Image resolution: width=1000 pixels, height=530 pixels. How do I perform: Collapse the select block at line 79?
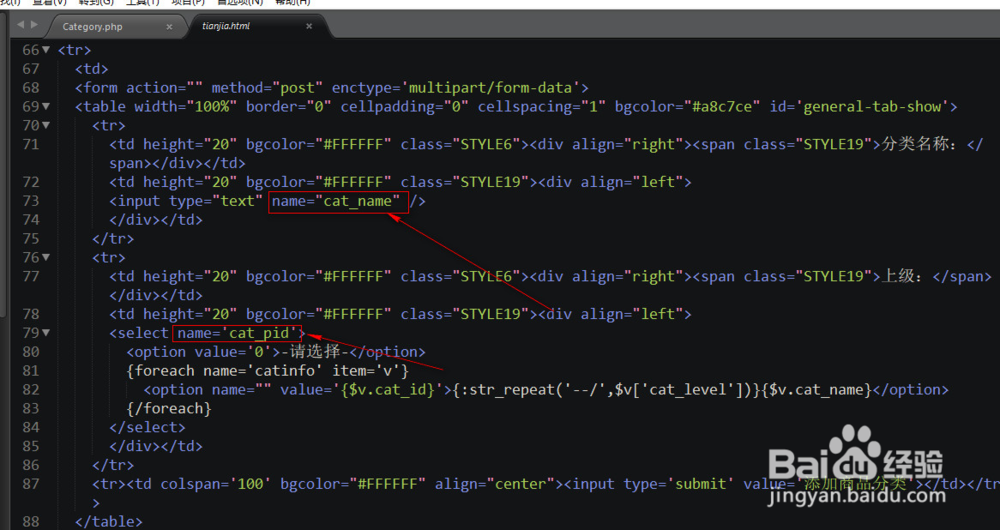click(46, 333)
